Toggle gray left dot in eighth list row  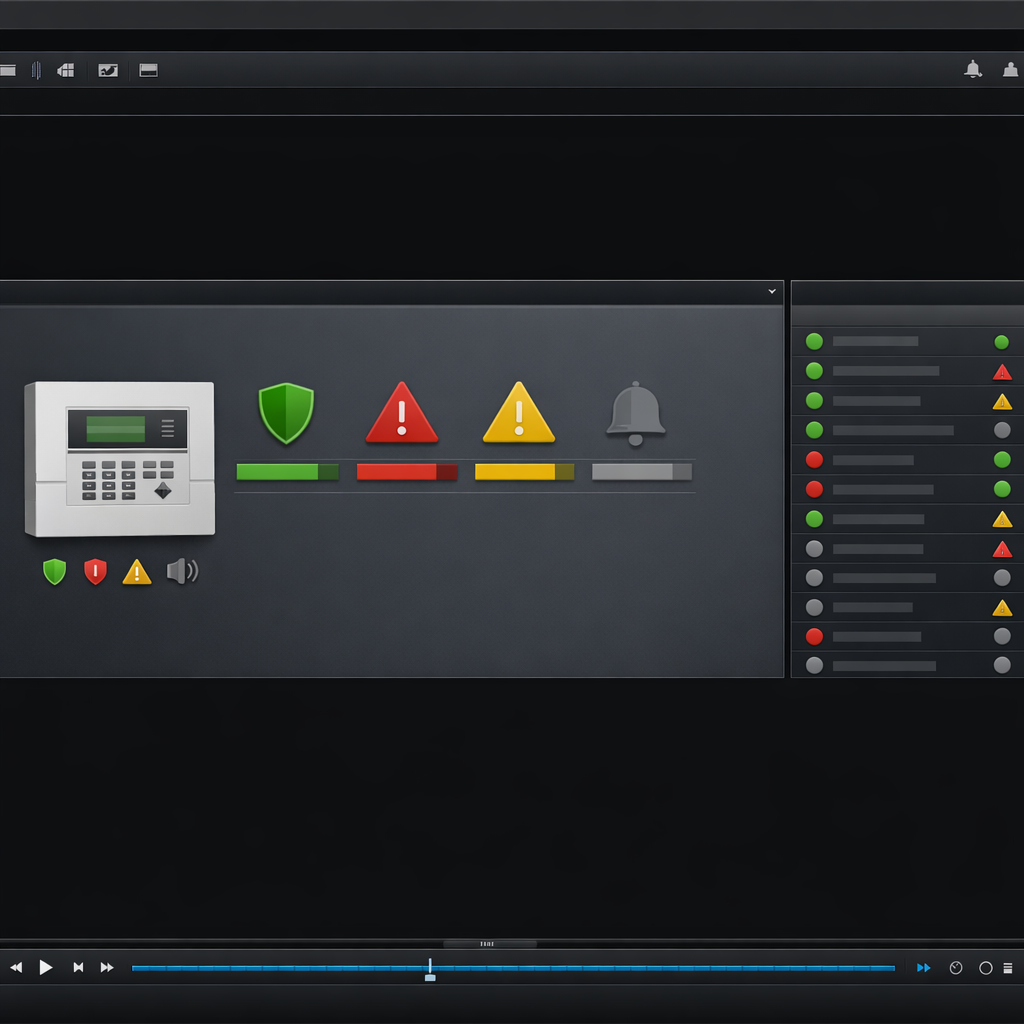814,549
